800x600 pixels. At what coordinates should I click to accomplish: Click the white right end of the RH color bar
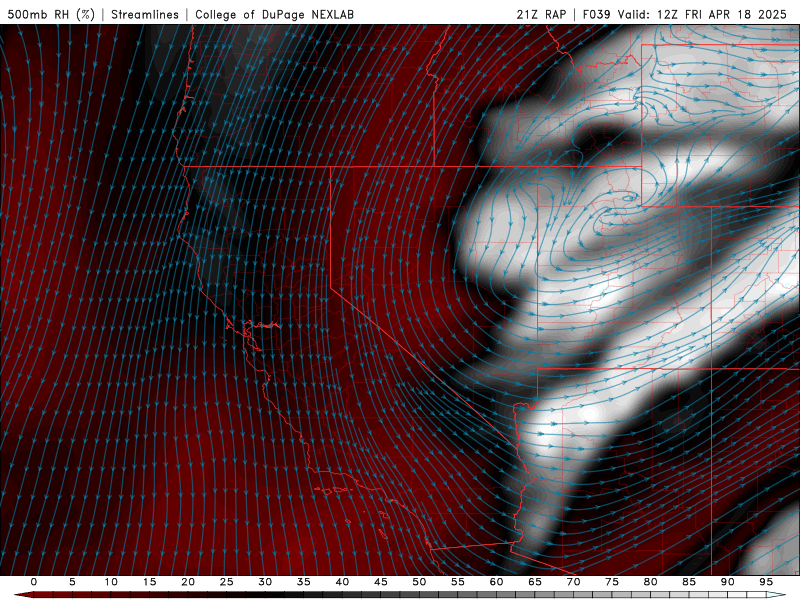pyautogui.click(x=777, y=595)
